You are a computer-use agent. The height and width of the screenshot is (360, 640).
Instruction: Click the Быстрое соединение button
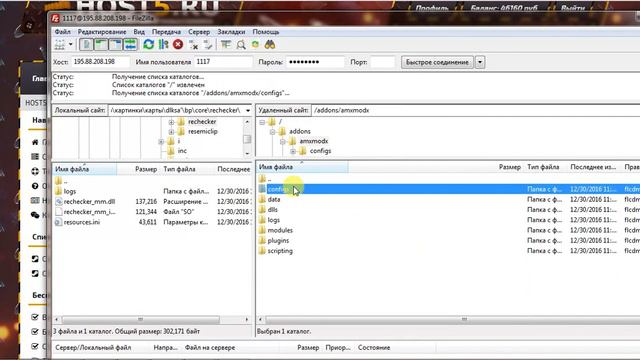coord(437,62)
